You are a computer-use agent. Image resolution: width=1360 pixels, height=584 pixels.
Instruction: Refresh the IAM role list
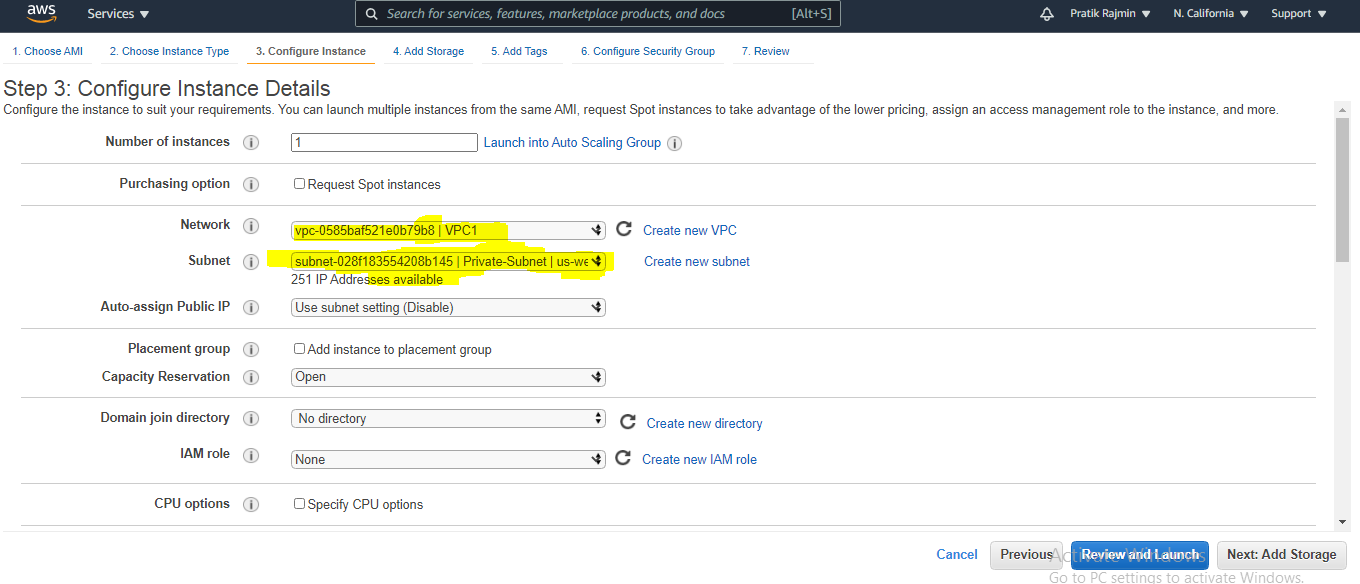[x=623, y=458]
